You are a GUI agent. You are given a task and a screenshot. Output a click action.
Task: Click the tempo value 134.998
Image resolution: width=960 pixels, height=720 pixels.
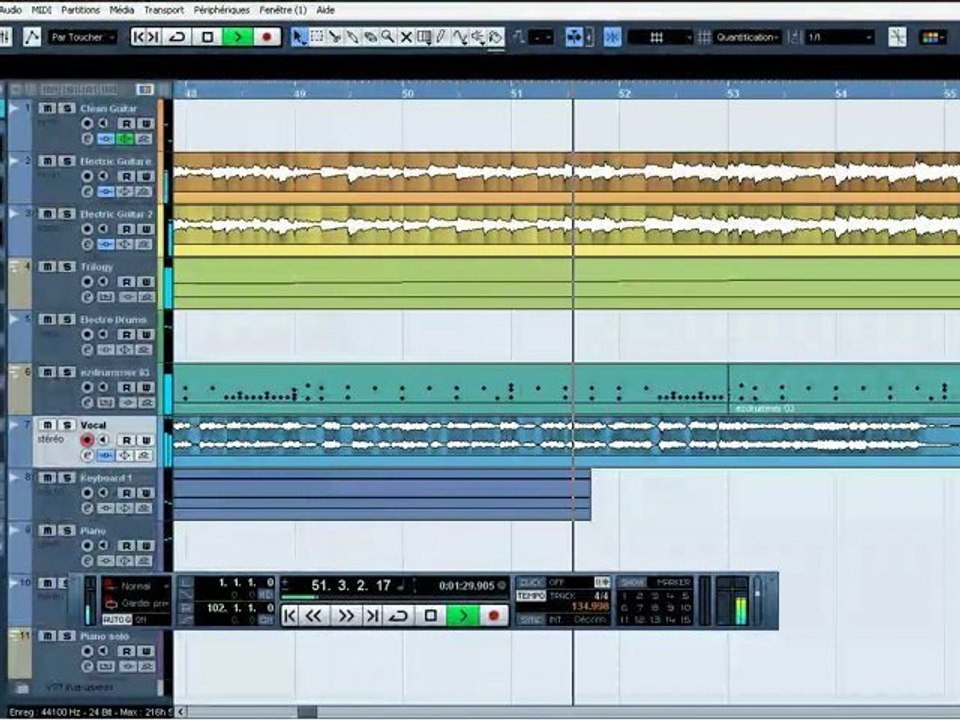[590, 607]
